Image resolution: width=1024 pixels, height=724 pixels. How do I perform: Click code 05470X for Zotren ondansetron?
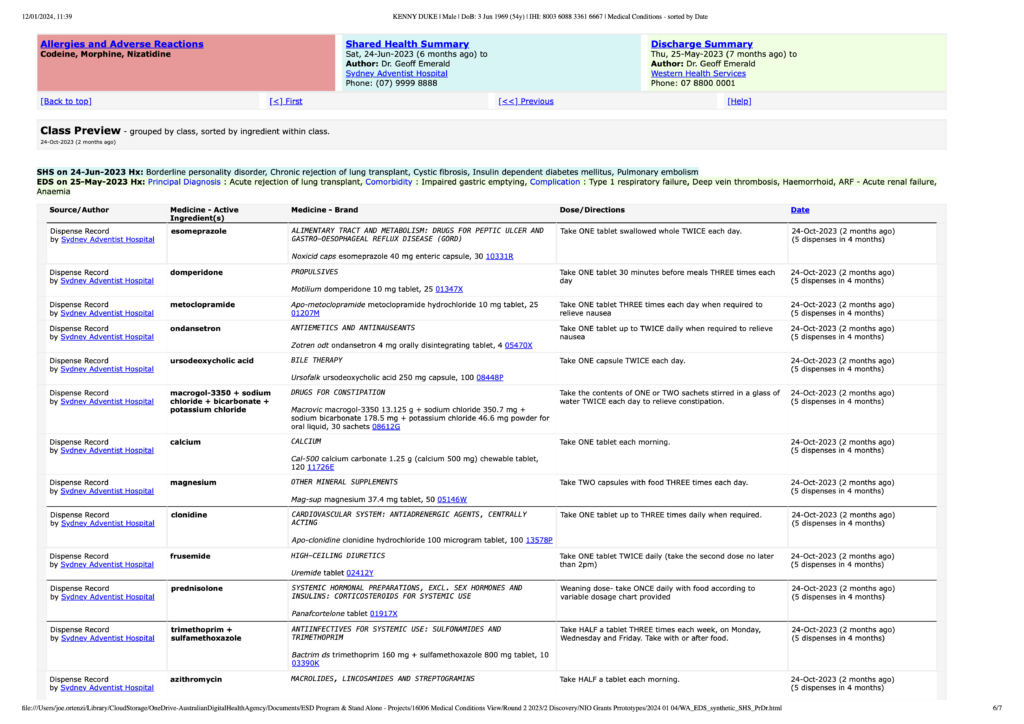tap(519, 345)
